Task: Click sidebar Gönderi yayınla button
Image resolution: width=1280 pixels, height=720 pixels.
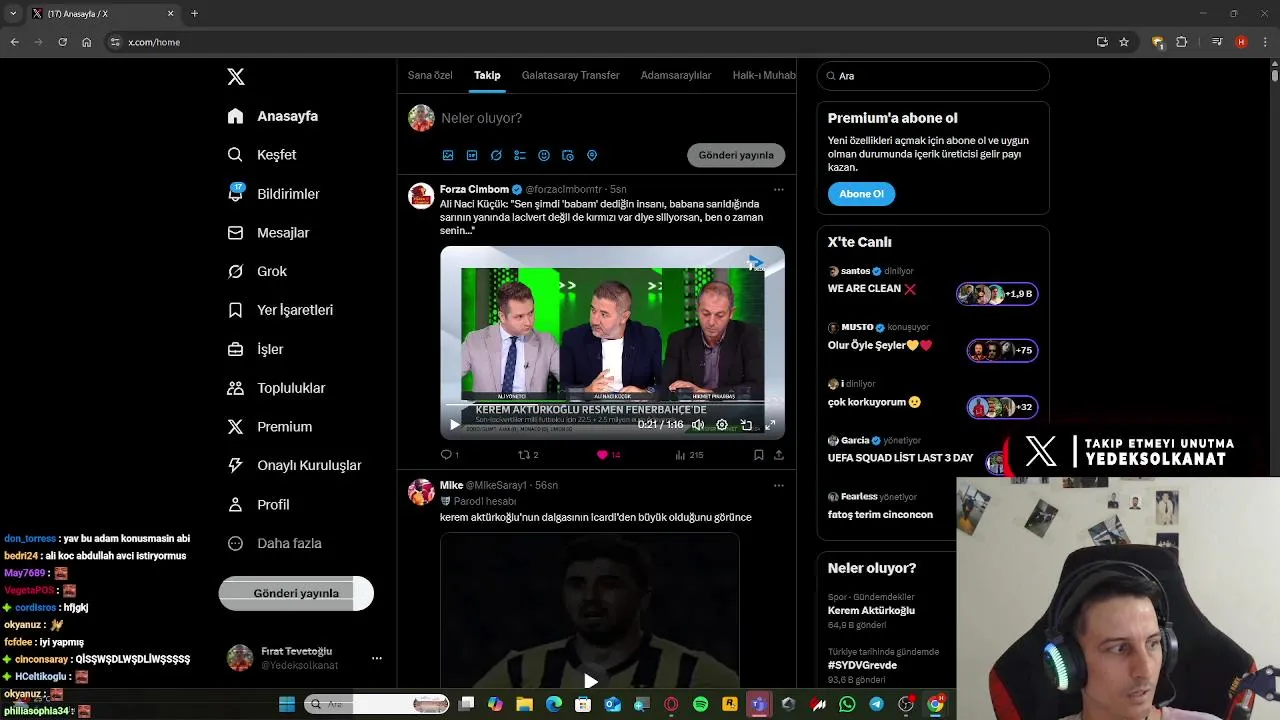Action: click(296, 593)
